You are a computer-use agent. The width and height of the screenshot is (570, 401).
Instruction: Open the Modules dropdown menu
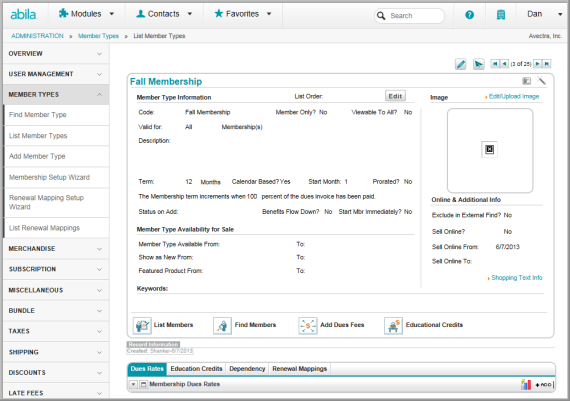[x=86, y=14]
